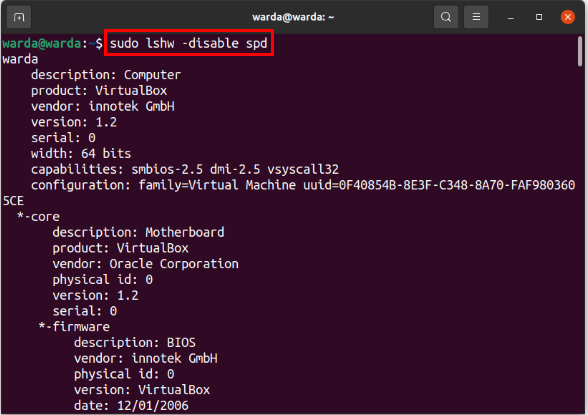Minimize the terminal window
Screen dimensions: 588x415
pyautogui.click(x=510, y=17)
